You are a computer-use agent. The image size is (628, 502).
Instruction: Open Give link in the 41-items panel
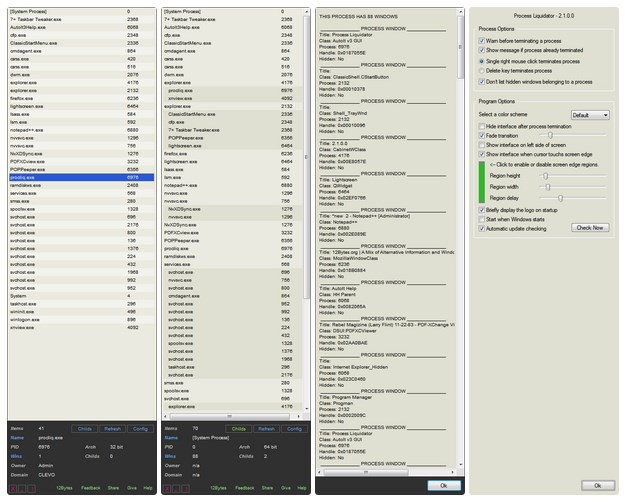pyautogui.click(x=132, y=488)
